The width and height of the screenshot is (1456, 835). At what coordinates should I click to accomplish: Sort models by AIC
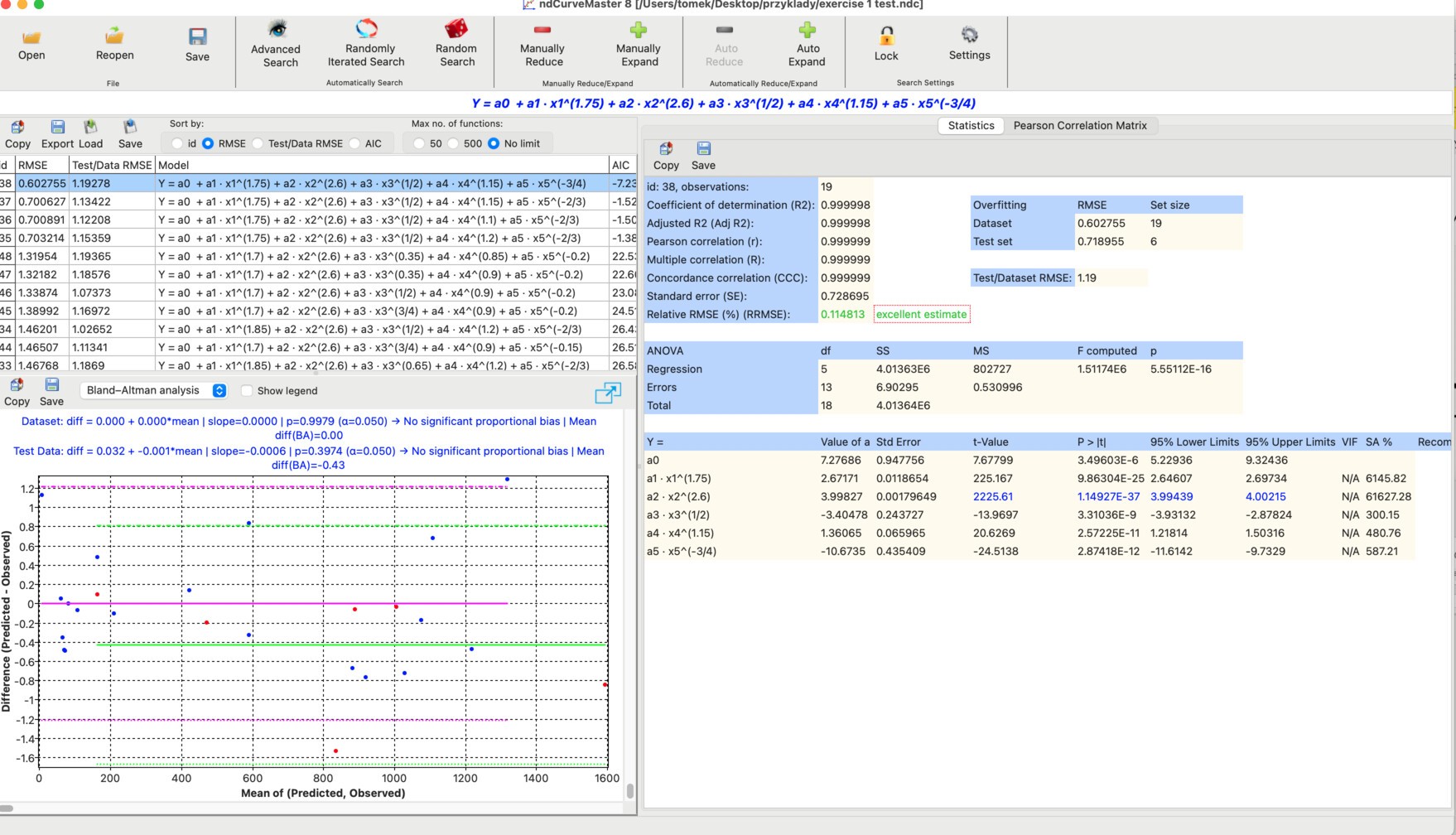(355, 144)
